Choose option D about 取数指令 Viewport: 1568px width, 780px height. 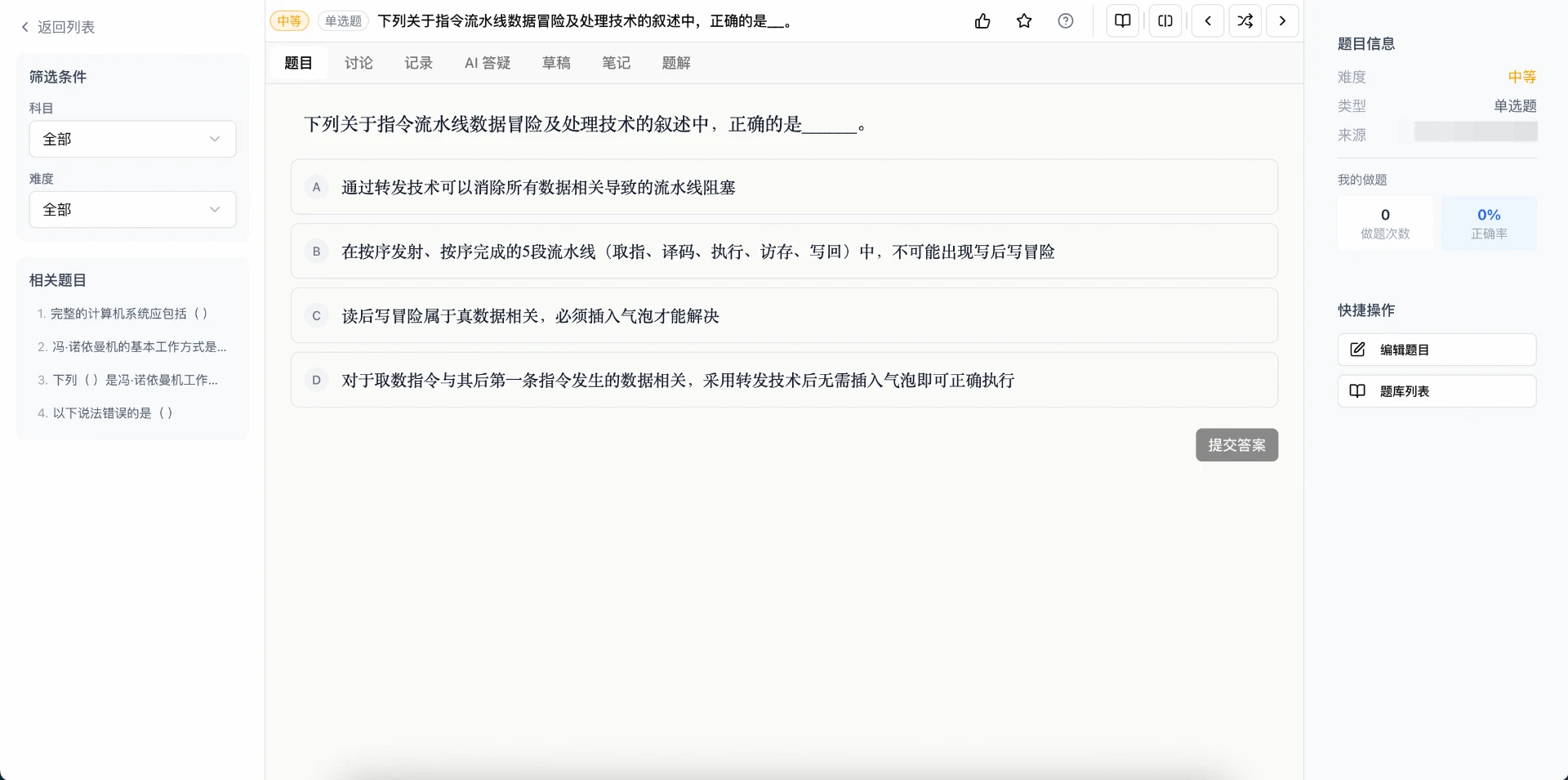coord(784,380)
